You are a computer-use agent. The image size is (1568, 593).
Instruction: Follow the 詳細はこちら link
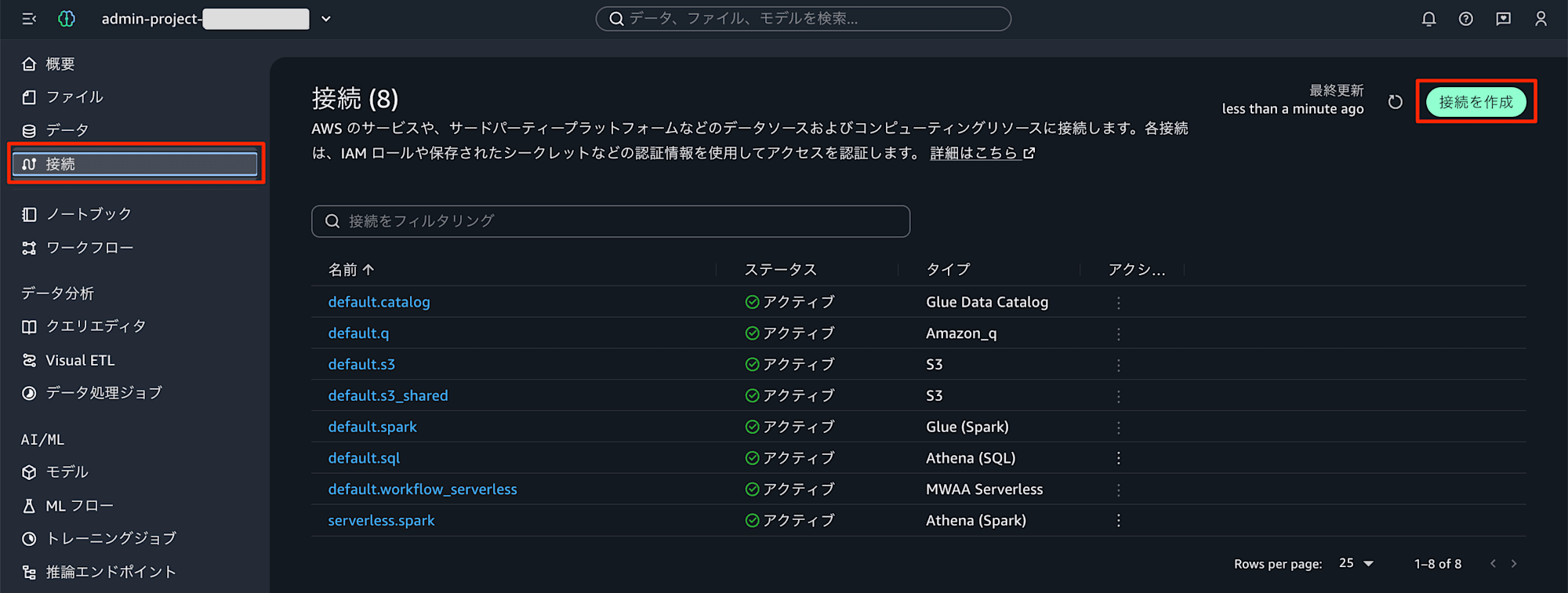(x=982, y=153)
